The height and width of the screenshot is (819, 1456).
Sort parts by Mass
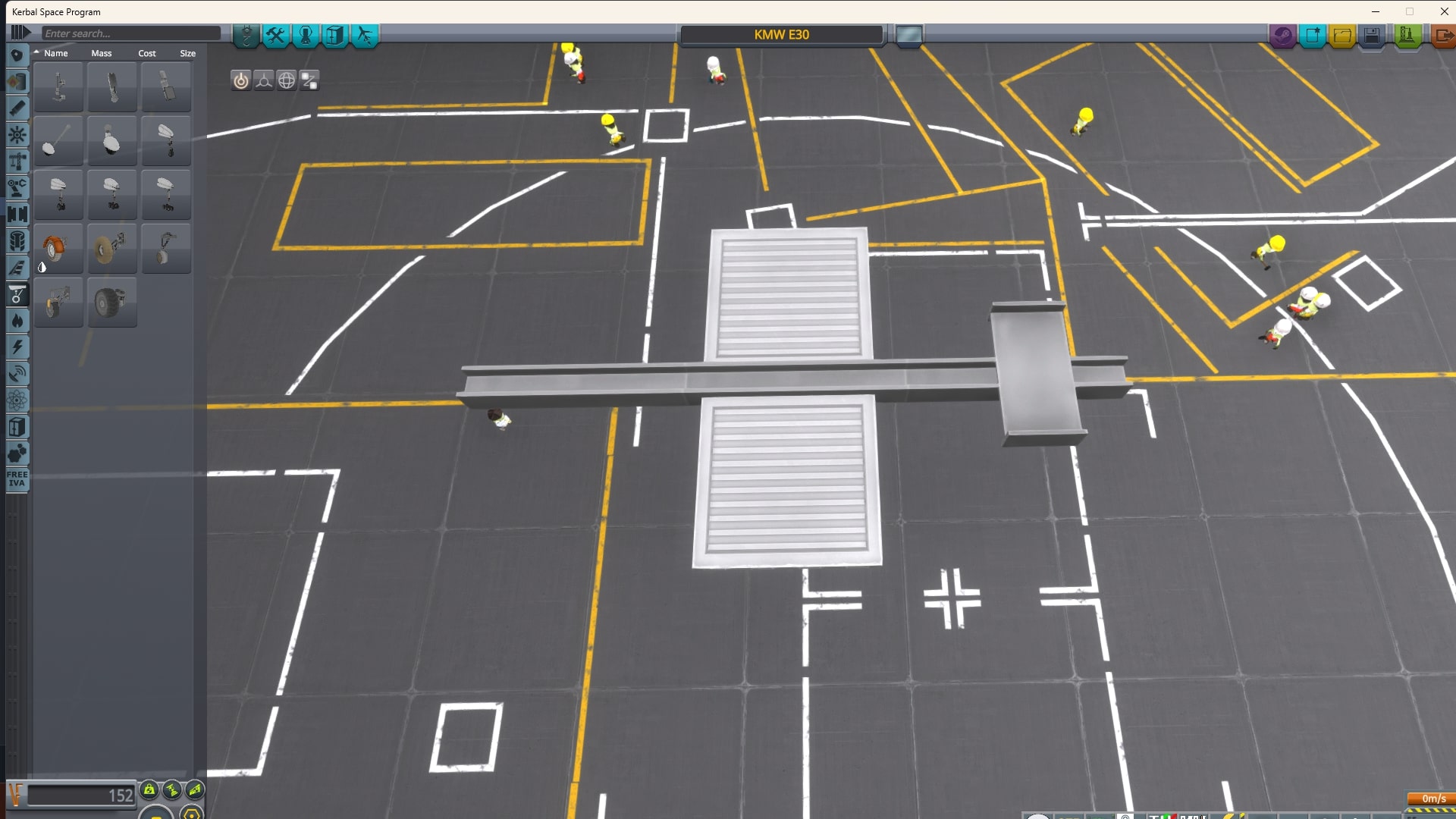pos(102,53)
